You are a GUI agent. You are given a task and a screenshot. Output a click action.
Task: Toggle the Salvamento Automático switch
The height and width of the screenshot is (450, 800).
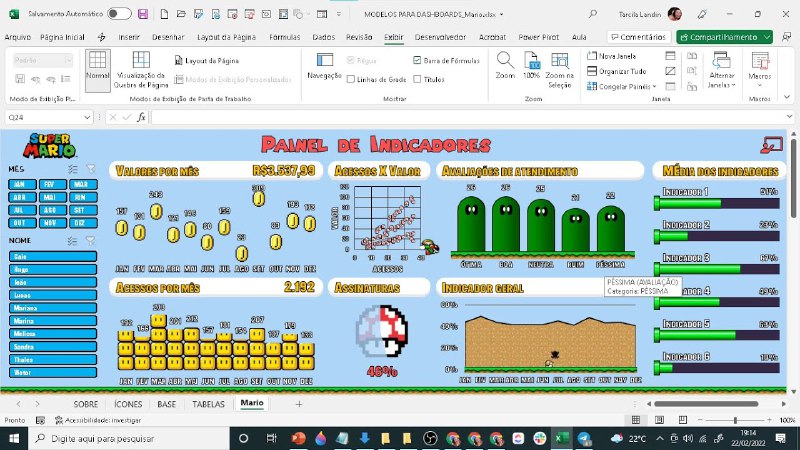[119, 14]
